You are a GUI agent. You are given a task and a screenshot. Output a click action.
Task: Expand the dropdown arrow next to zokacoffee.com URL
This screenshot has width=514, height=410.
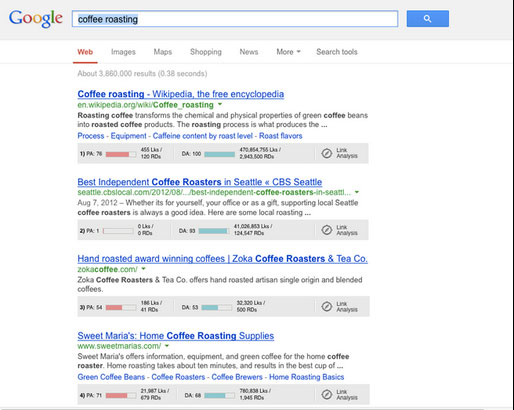point(144,269)
